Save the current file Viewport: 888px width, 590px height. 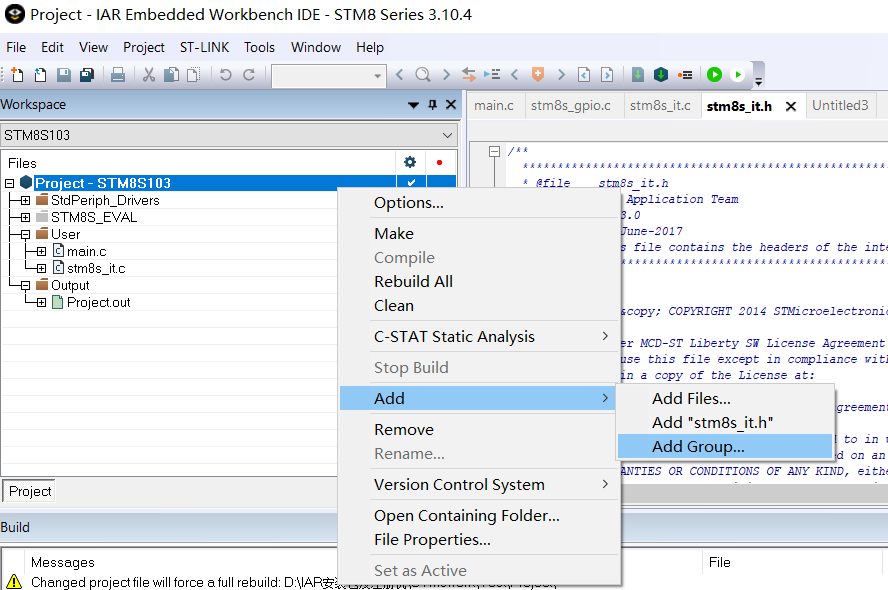[63, 75]
